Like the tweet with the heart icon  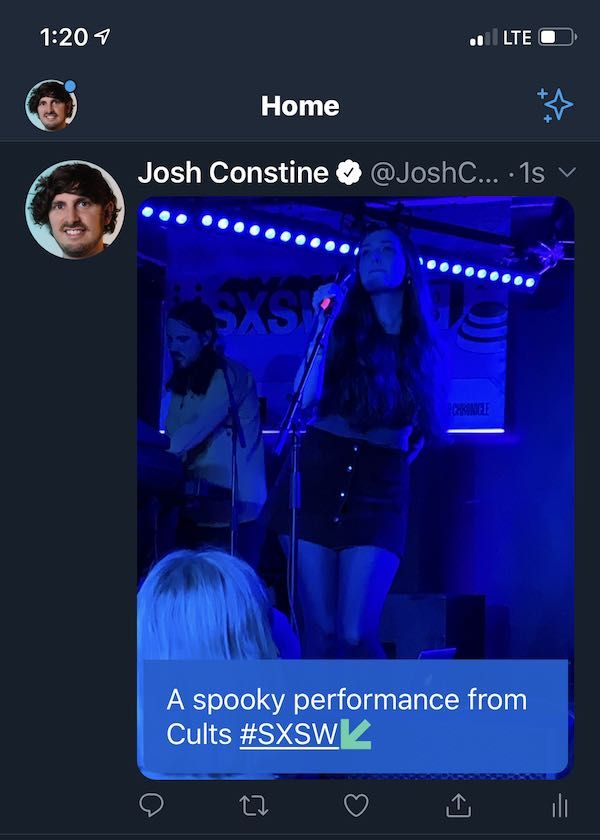356,806
